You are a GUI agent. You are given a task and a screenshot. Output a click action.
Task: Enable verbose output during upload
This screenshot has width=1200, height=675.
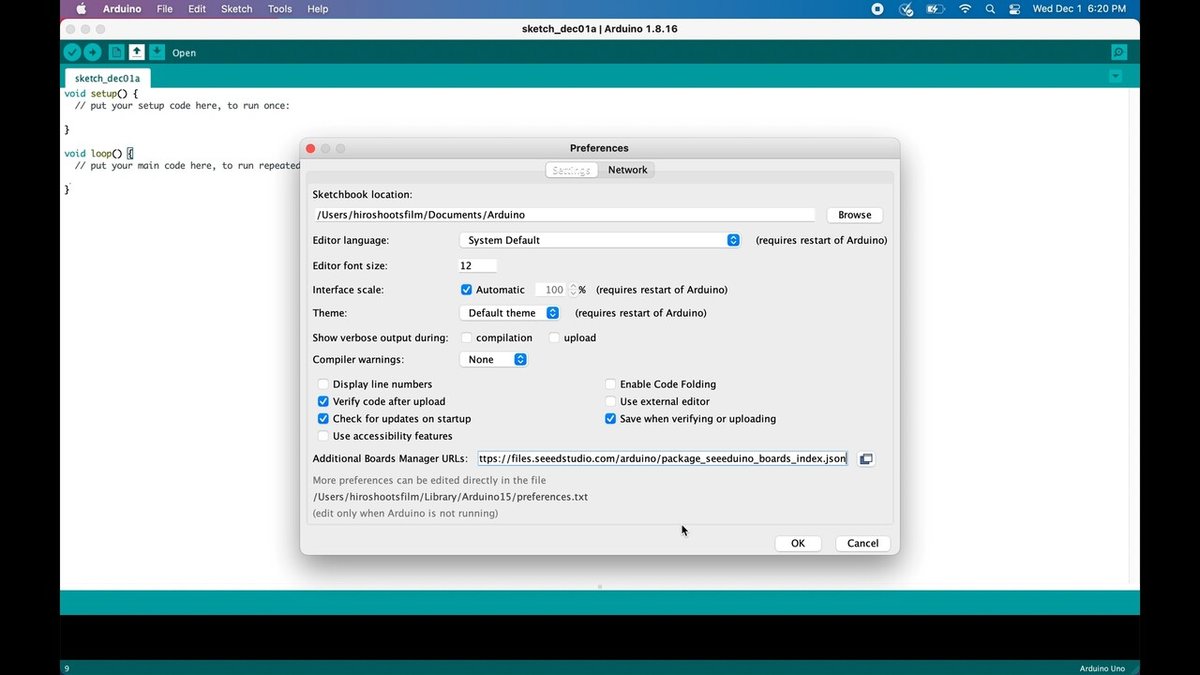pyautogui.click(x=554, y=338)
